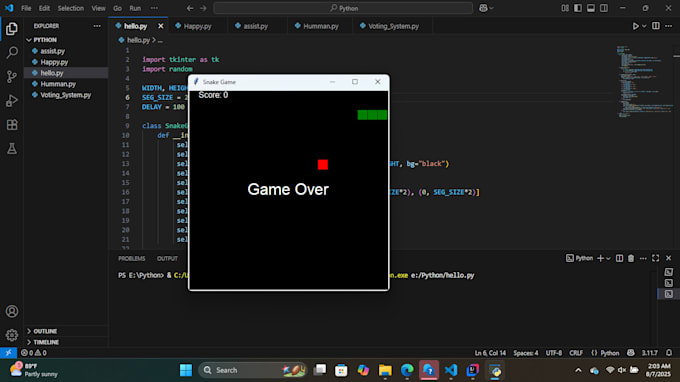Change indentation via Spaces: 4
Viewport: 680px width, 382px height.
click(x=526, y=353)
